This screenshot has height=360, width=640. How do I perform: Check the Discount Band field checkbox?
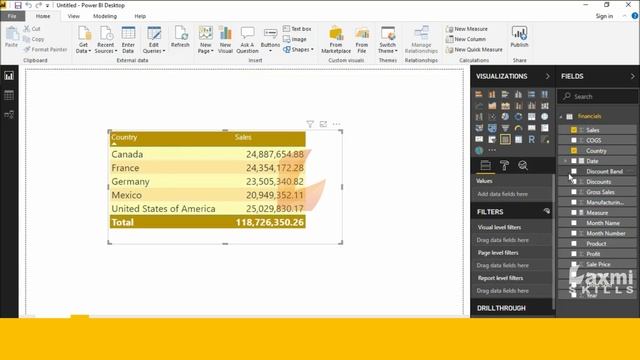[574, 171]
